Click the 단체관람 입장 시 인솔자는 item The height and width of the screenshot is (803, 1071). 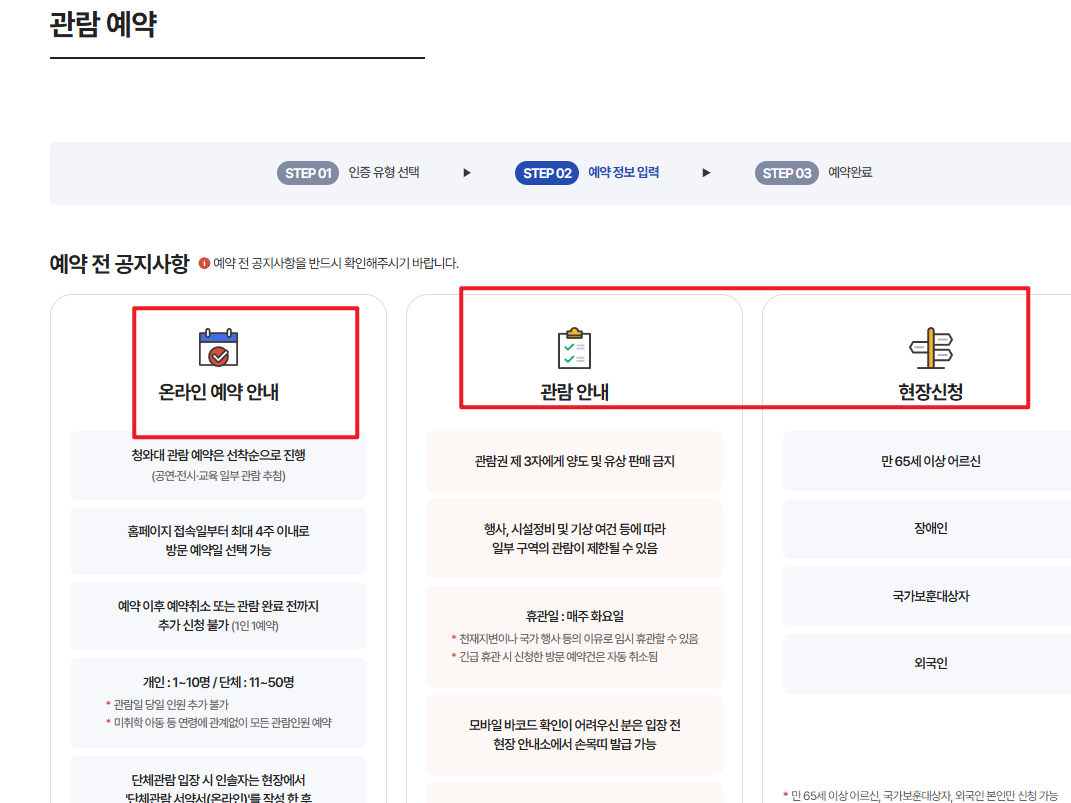point(219,780)
